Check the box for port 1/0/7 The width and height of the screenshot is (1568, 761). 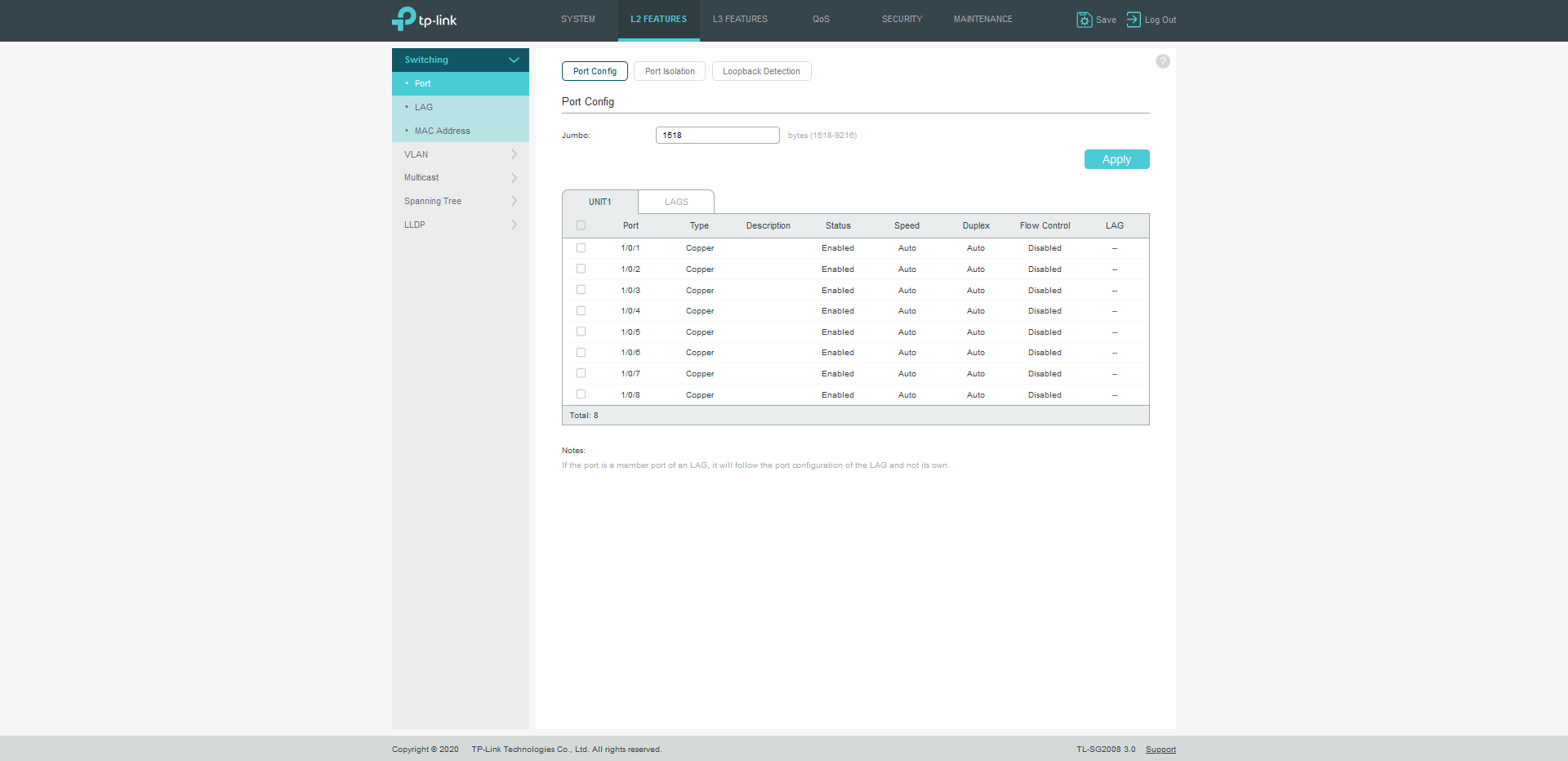coord(581,373)
